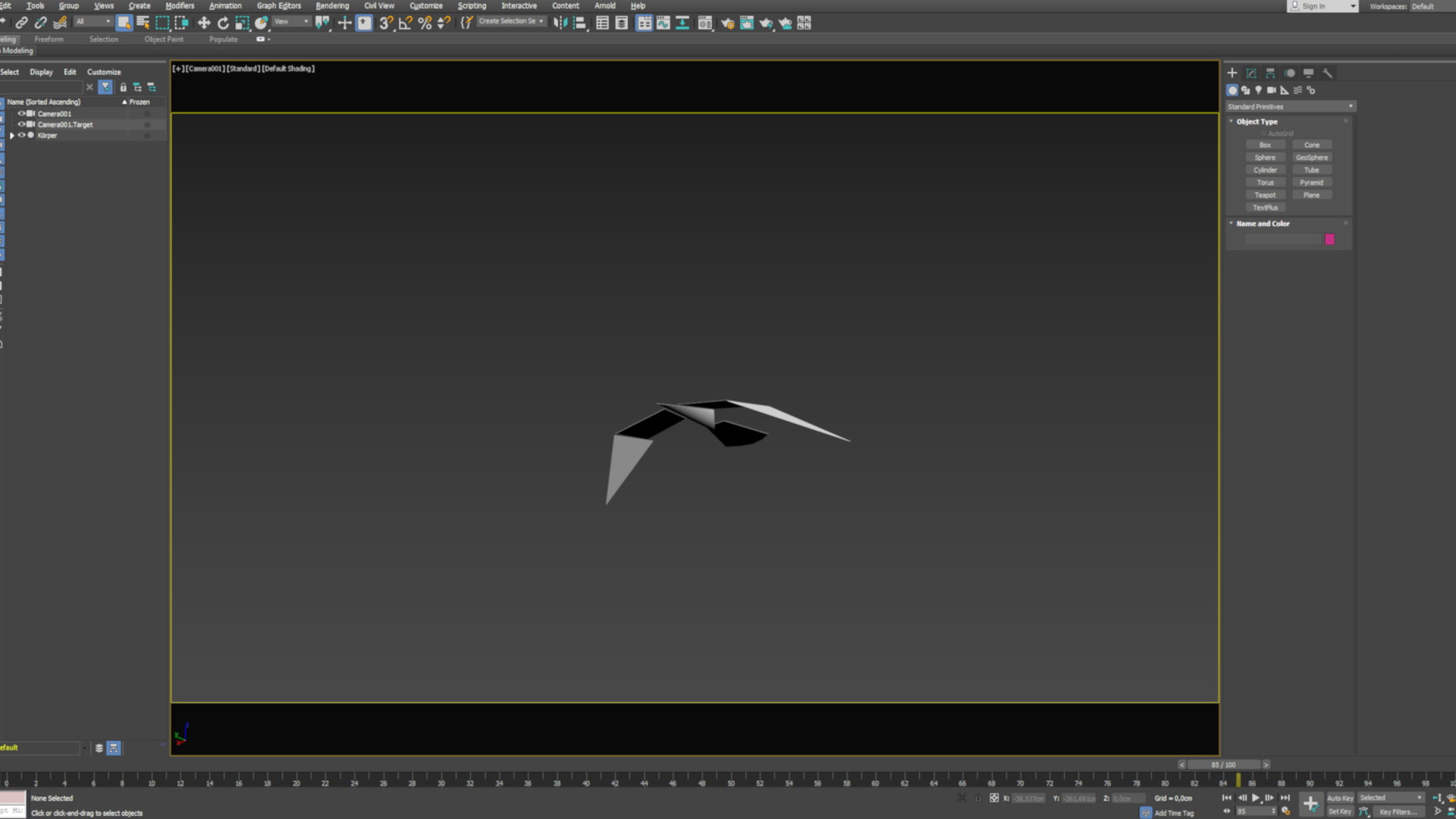Image resolution: width=1456 pixels, height=819 pixels.
Task: Toggle visibility eye of Camera001.Target
Action: click(x=21, y=124)
